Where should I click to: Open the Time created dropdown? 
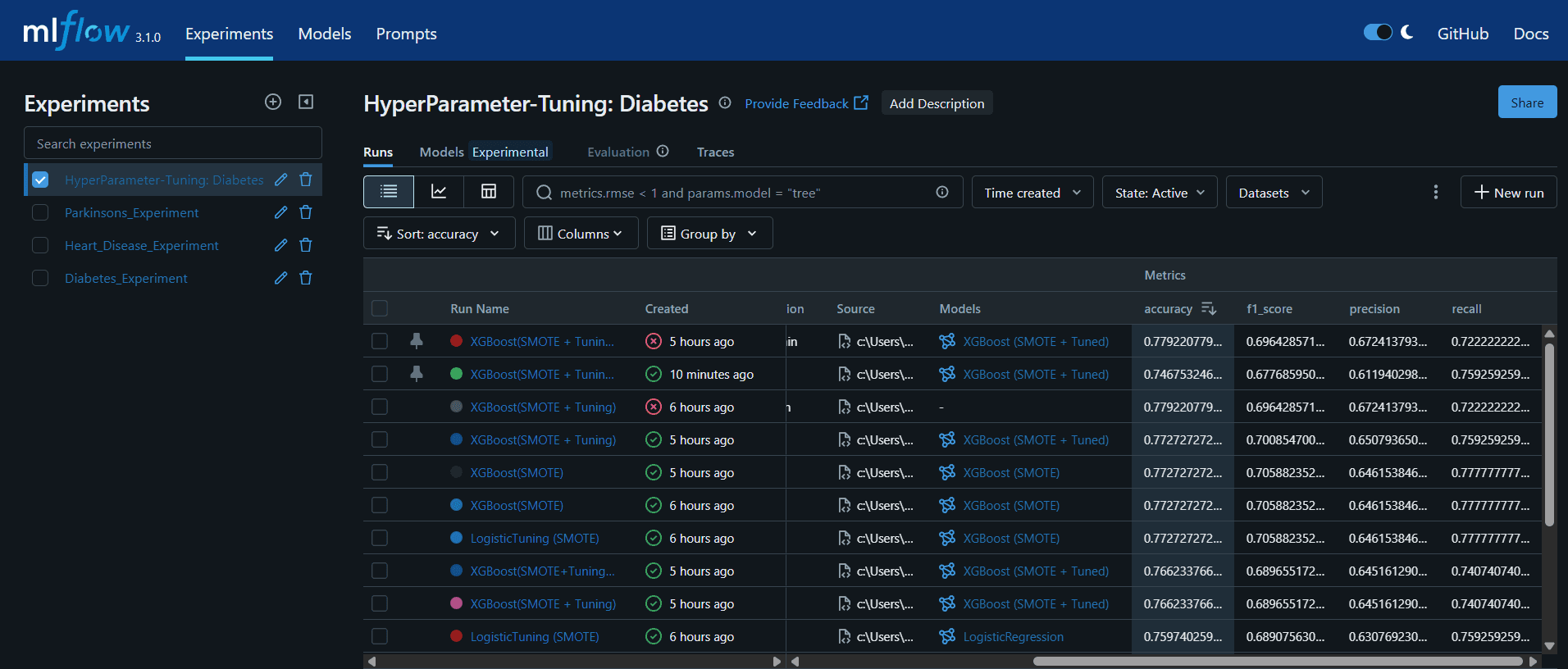point(1032,193)
